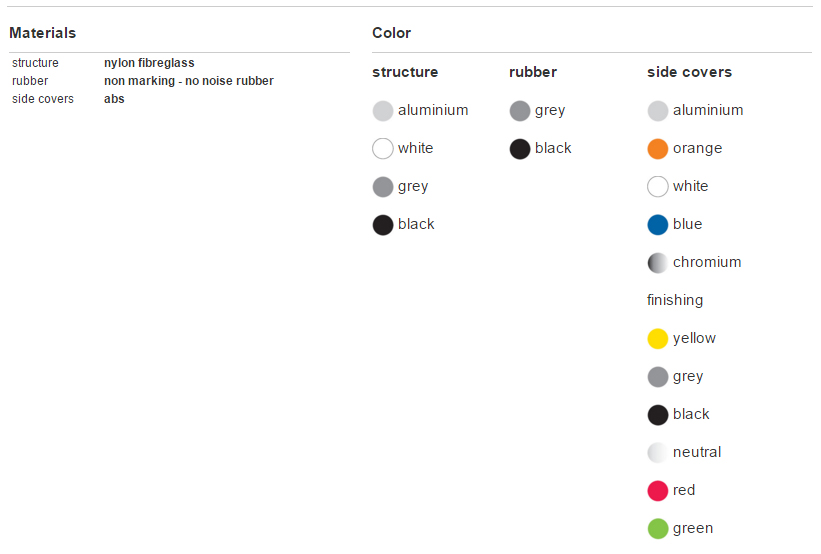Screen dimensions: 821x554
Task: Pick neutral side covers swatch
Action: tap(658, 453)
